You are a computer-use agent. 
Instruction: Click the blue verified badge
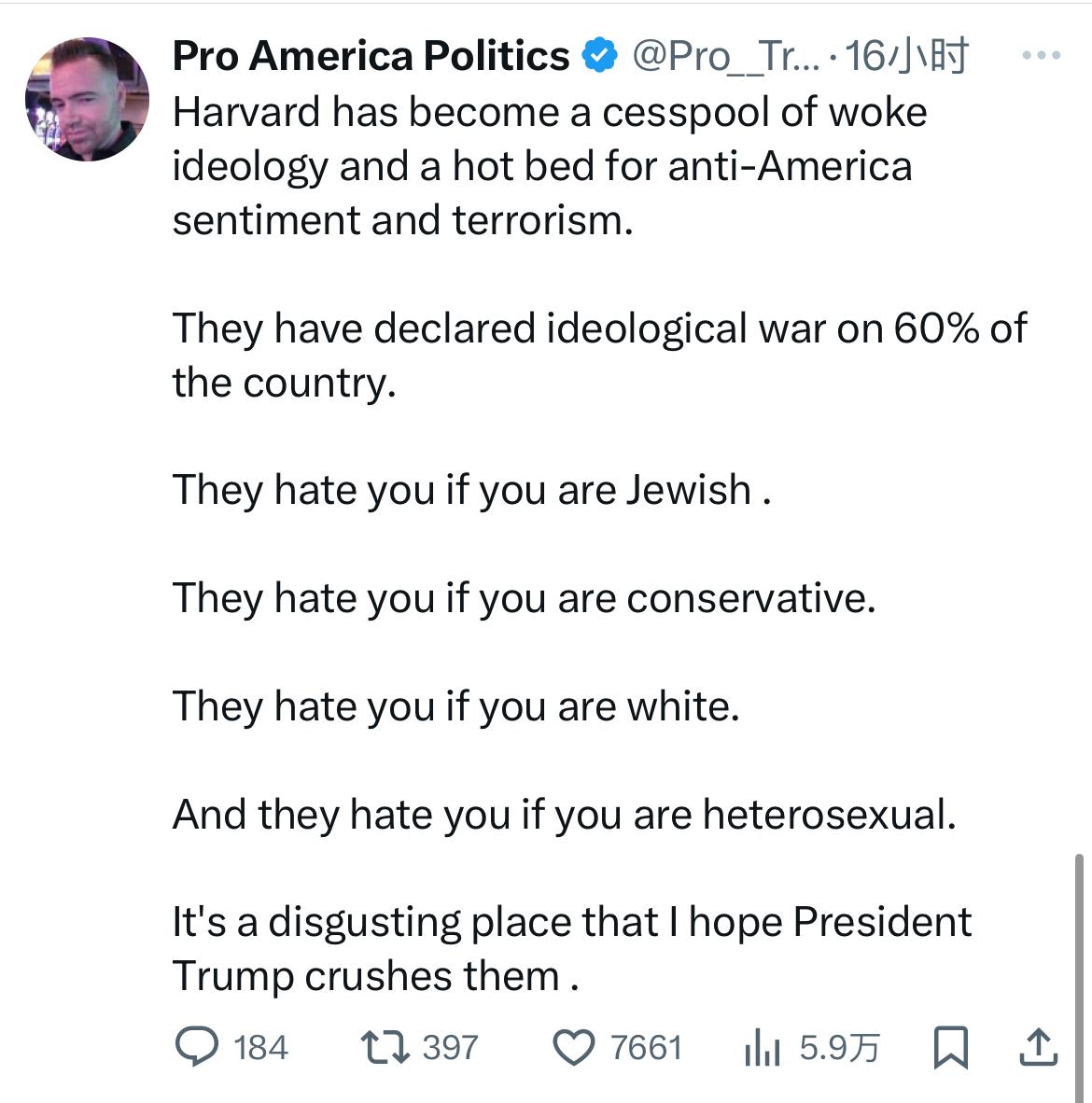click(599, 57)
